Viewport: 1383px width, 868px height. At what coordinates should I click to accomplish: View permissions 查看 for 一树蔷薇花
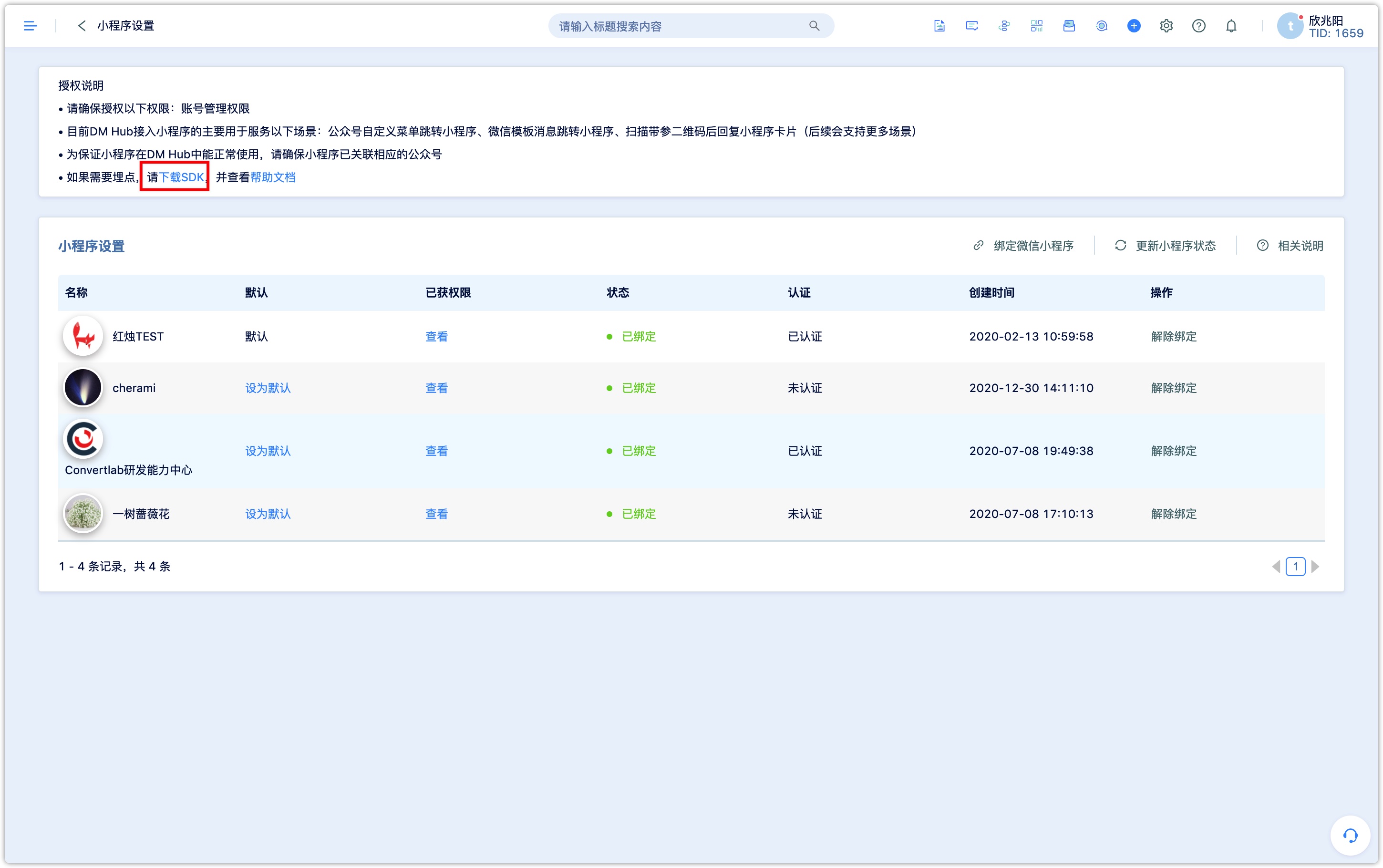tap(437, 514)
